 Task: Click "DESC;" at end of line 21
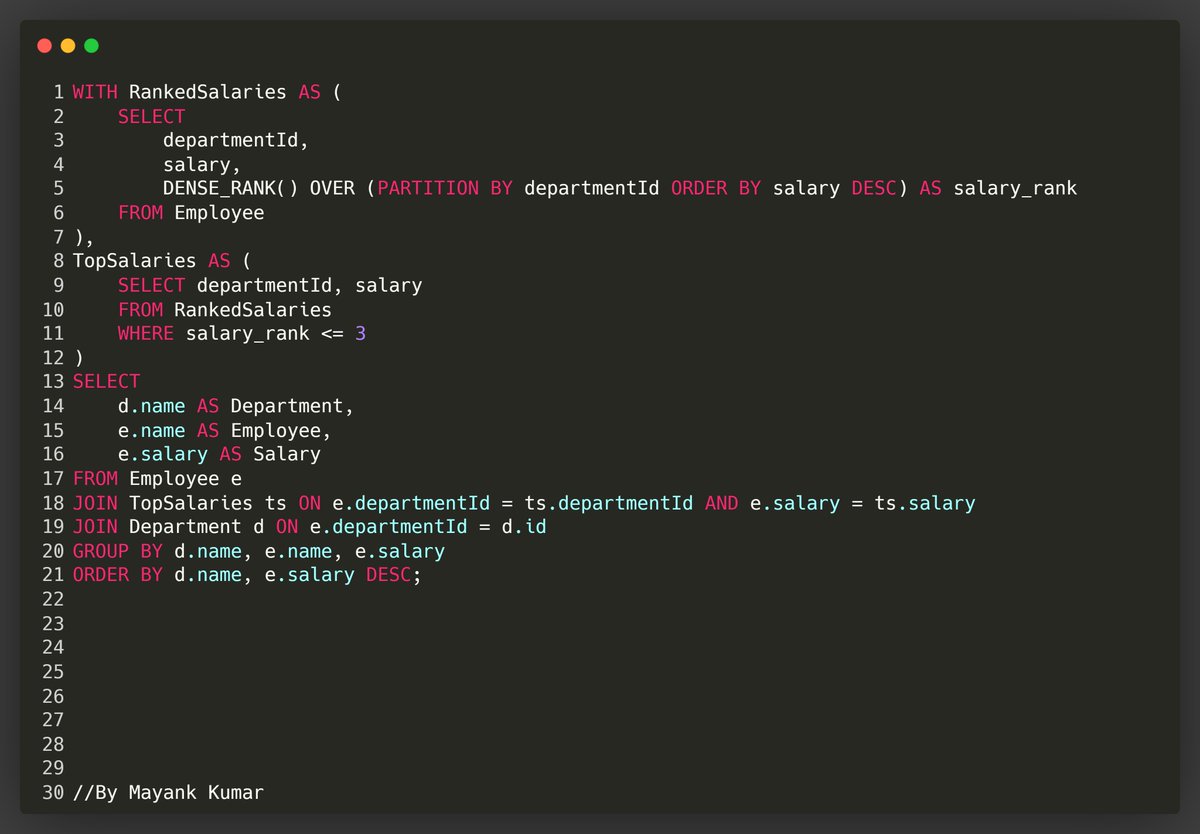point(394,575)
